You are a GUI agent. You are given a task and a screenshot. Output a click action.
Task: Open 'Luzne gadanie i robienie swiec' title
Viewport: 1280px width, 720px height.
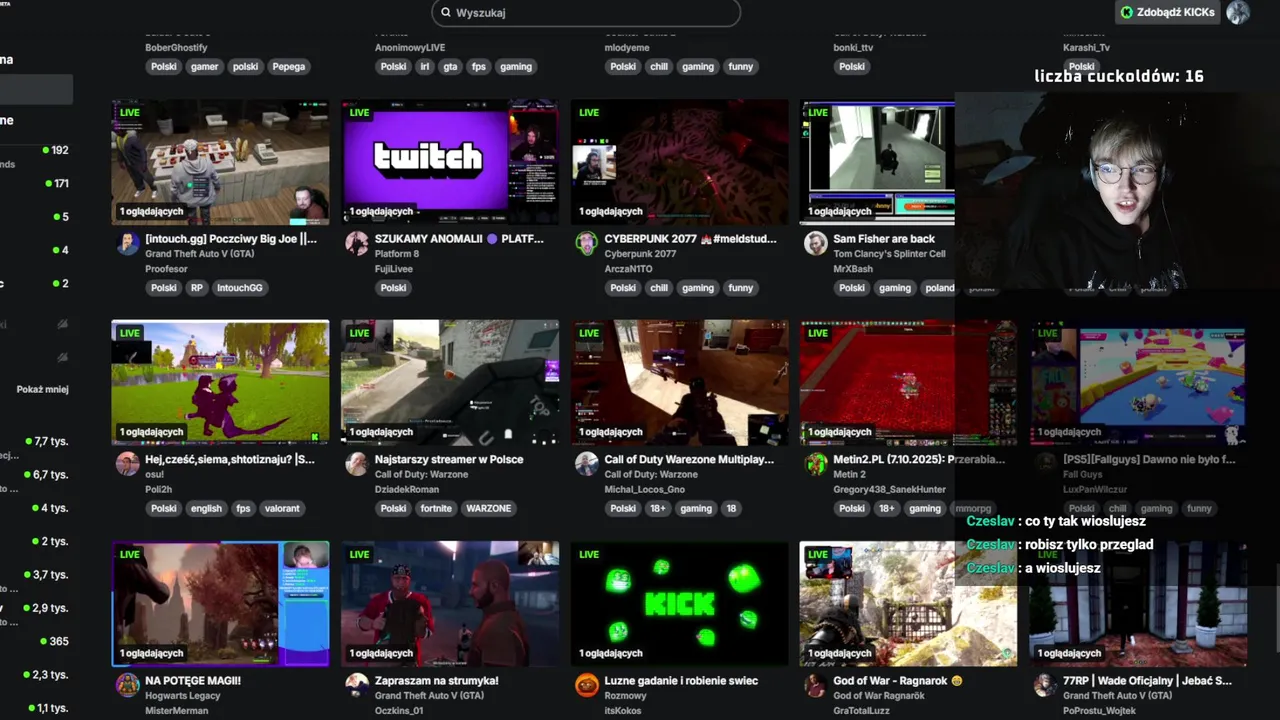681,680
